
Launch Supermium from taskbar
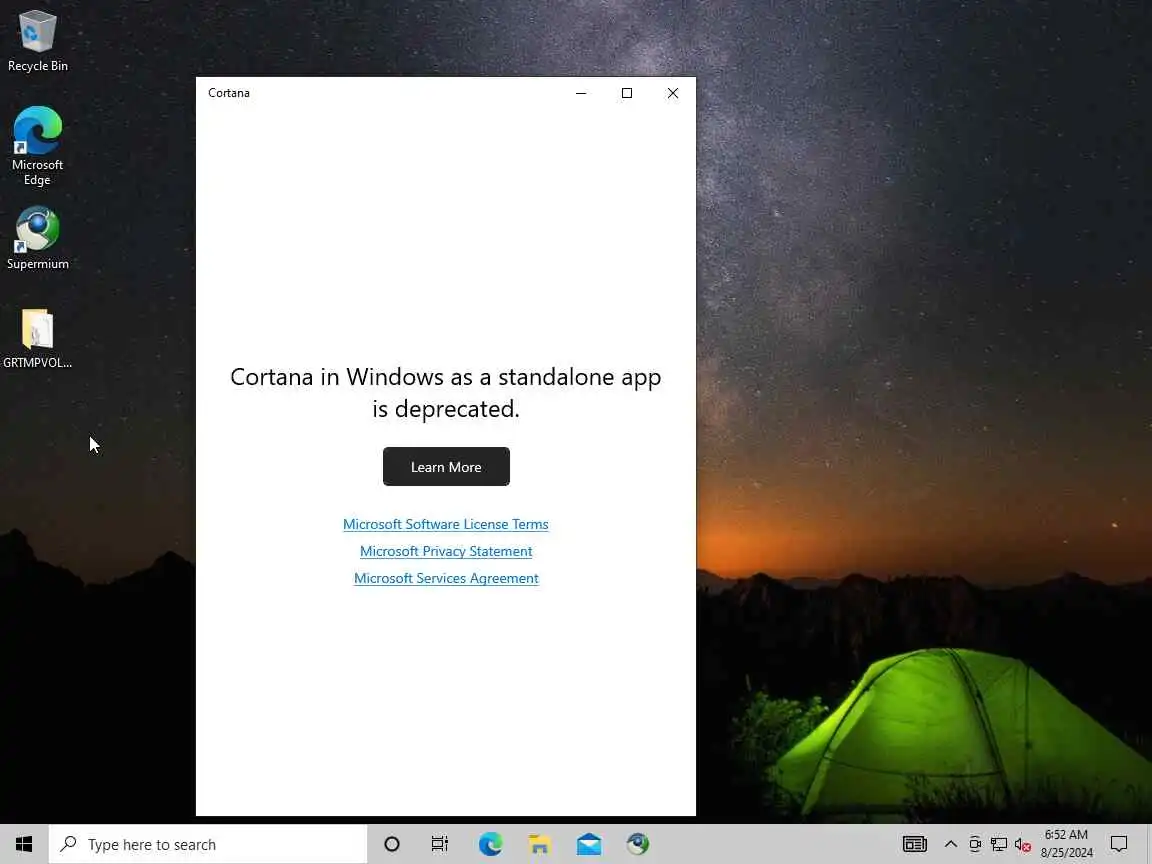point(638,844)
